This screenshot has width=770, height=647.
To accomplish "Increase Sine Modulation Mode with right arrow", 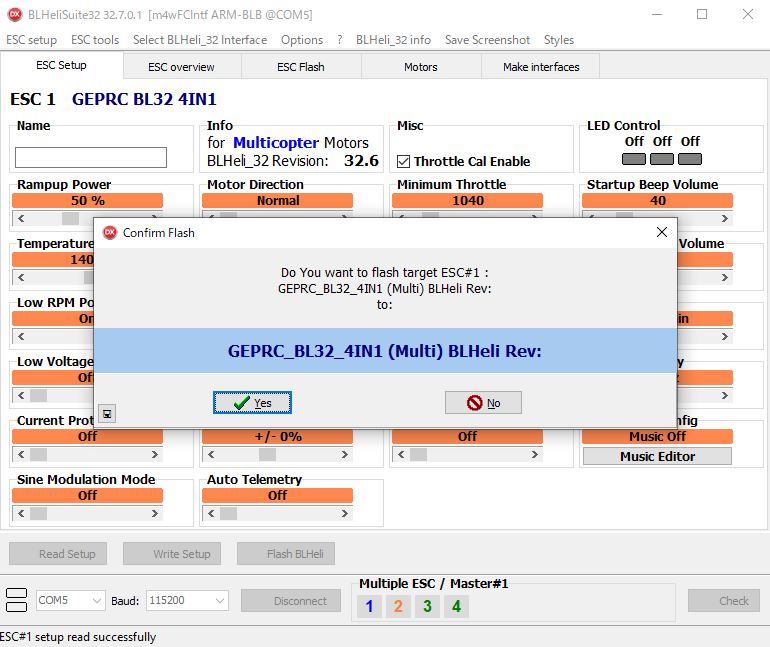I will point(155,513).
